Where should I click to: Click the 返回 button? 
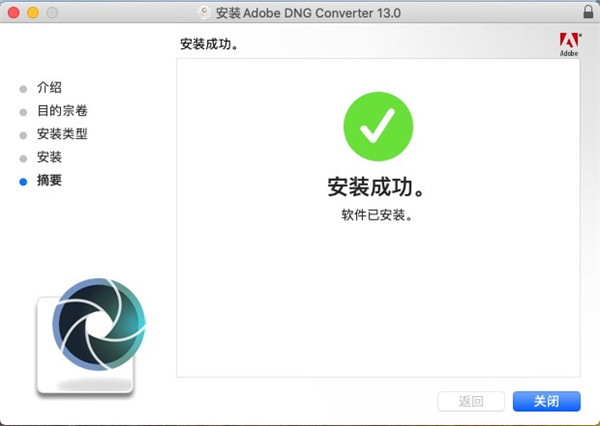click(x=471, y=401)
